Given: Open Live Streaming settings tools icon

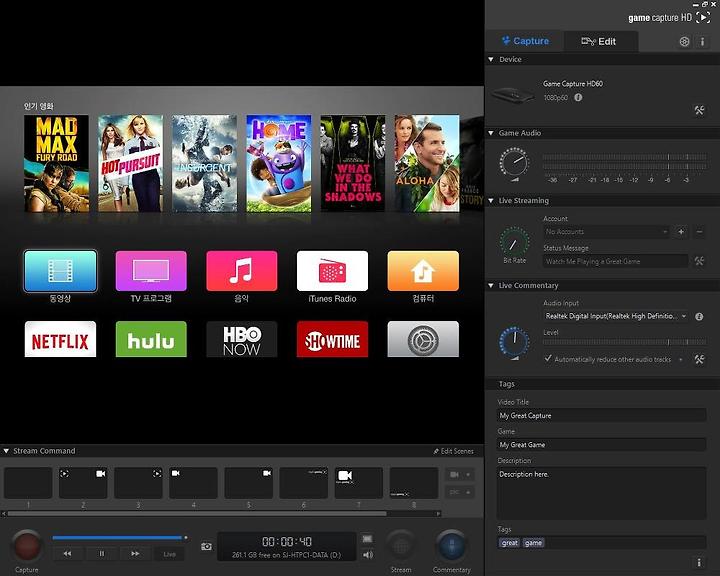Looking at the screenshot, I should pyautogui.click(x=699, y=261).
